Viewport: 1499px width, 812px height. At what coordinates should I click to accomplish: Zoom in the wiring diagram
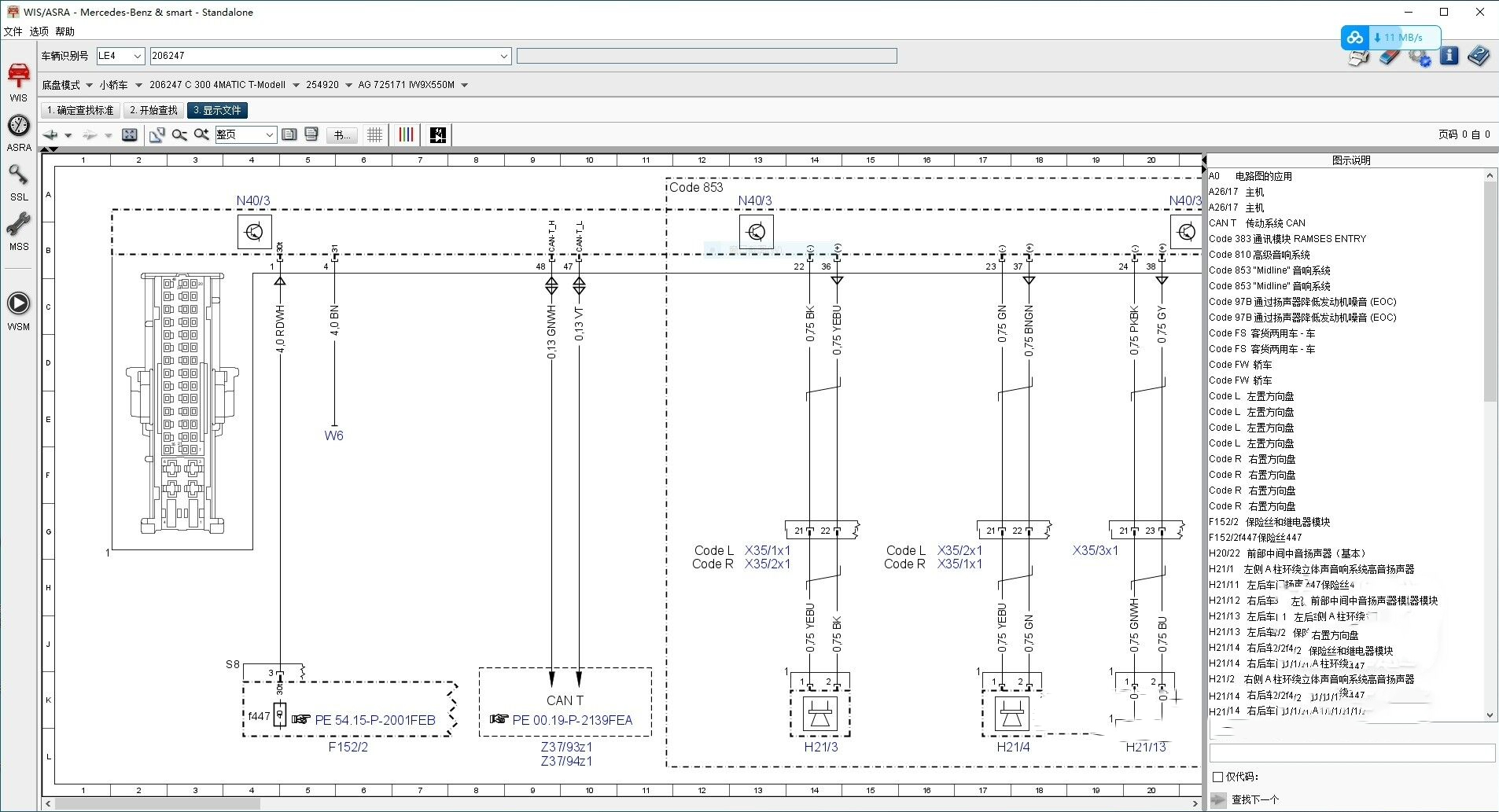click(x=201, y=135)
